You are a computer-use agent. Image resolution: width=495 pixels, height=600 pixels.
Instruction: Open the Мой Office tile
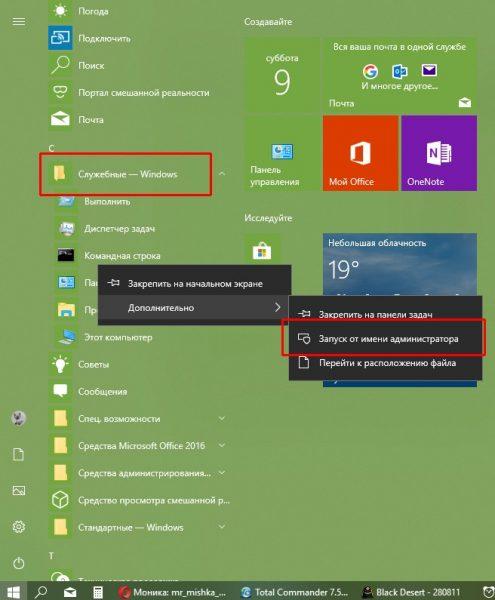coord(360,153)
